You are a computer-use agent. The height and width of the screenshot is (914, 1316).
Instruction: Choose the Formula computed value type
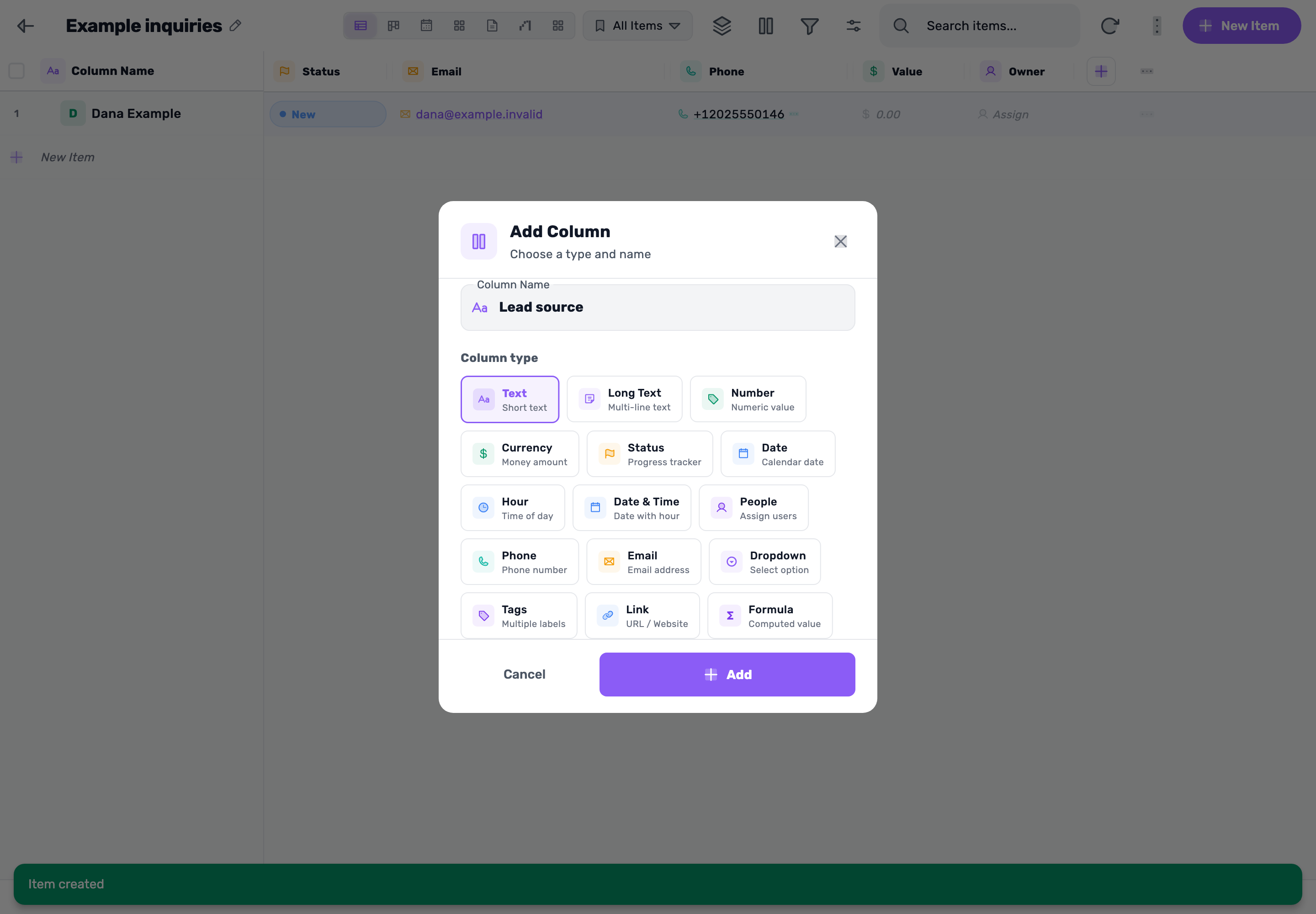click(x=769, y=616)
